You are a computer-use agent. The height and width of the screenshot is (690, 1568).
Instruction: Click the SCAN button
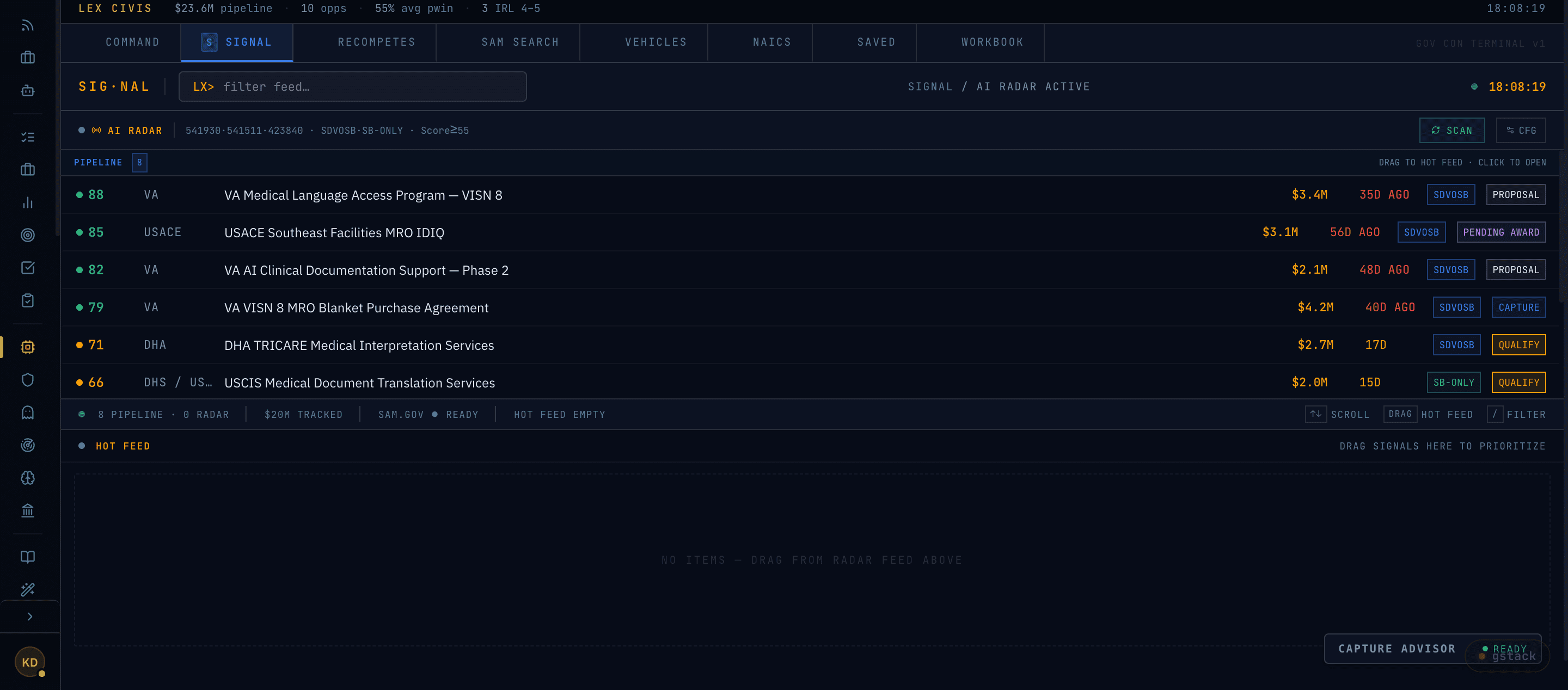click(x=1451, y=130)
